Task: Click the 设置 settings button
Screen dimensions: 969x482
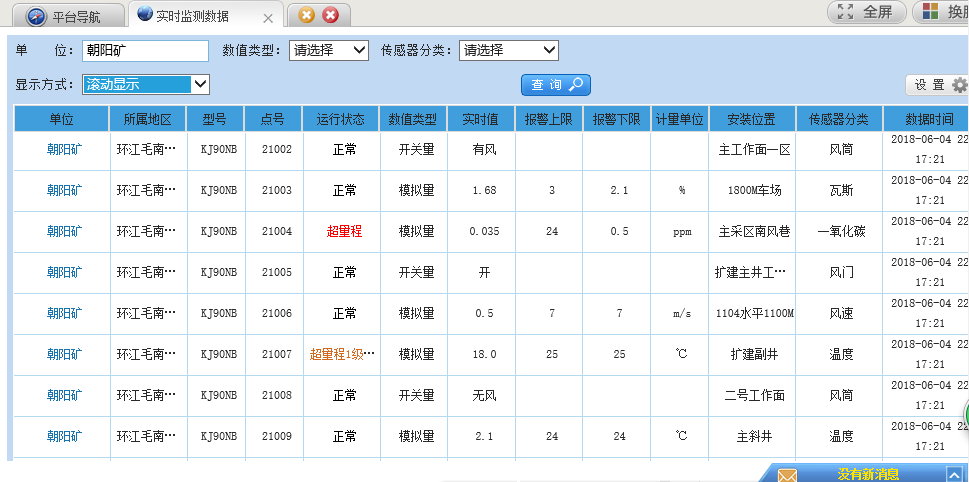Action: 937,85
